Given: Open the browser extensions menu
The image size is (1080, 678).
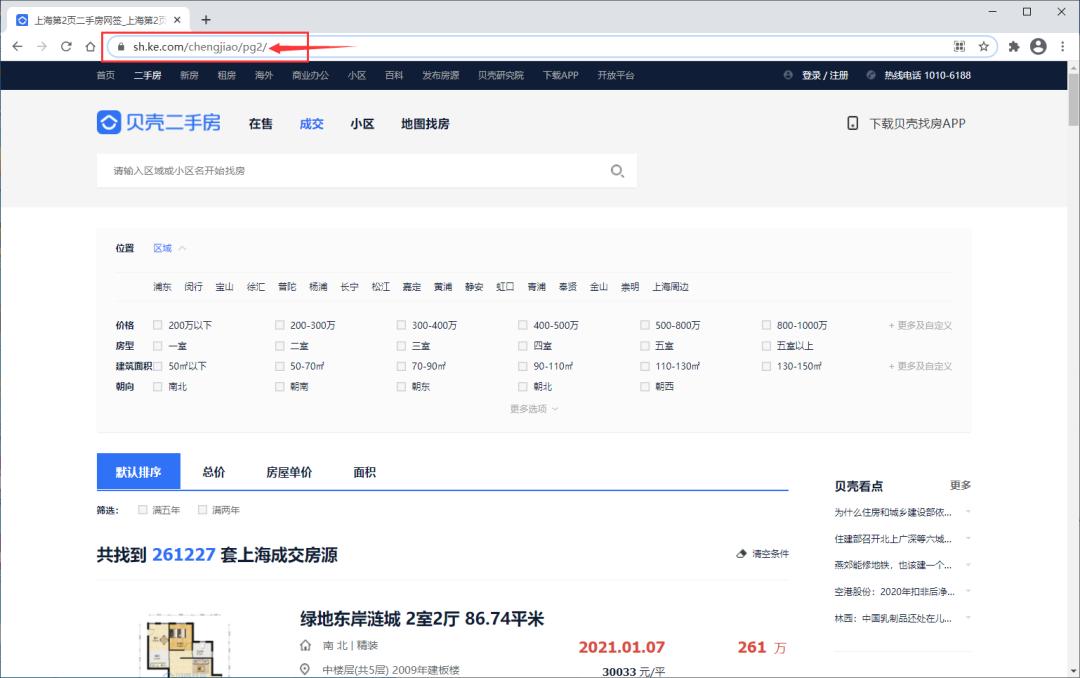Looking at the screenshot, I should [x=1014, y=46].
